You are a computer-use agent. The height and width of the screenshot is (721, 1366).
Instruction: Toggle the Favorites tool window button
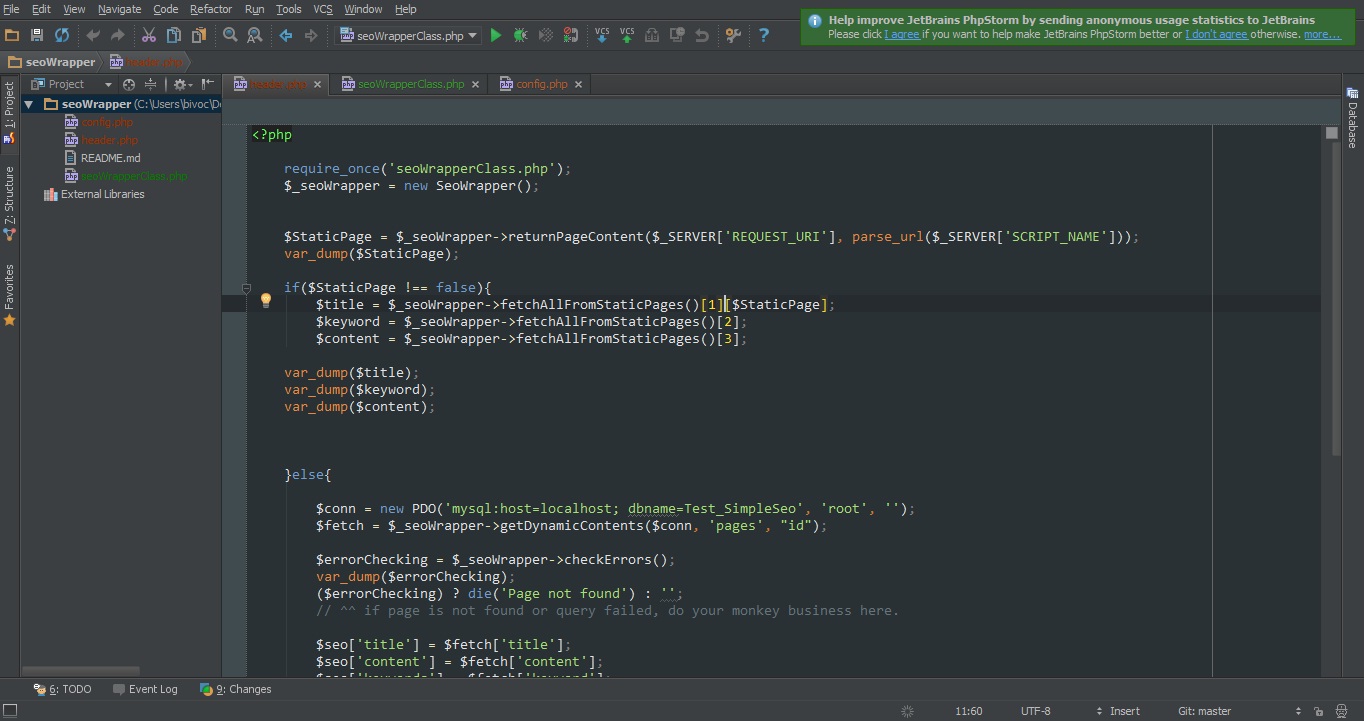pos(10,295)
